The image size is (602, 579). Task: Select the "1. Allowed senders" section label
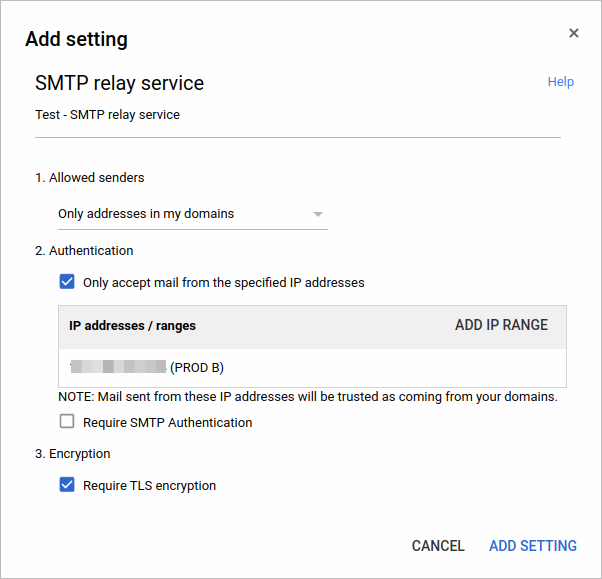90,178
